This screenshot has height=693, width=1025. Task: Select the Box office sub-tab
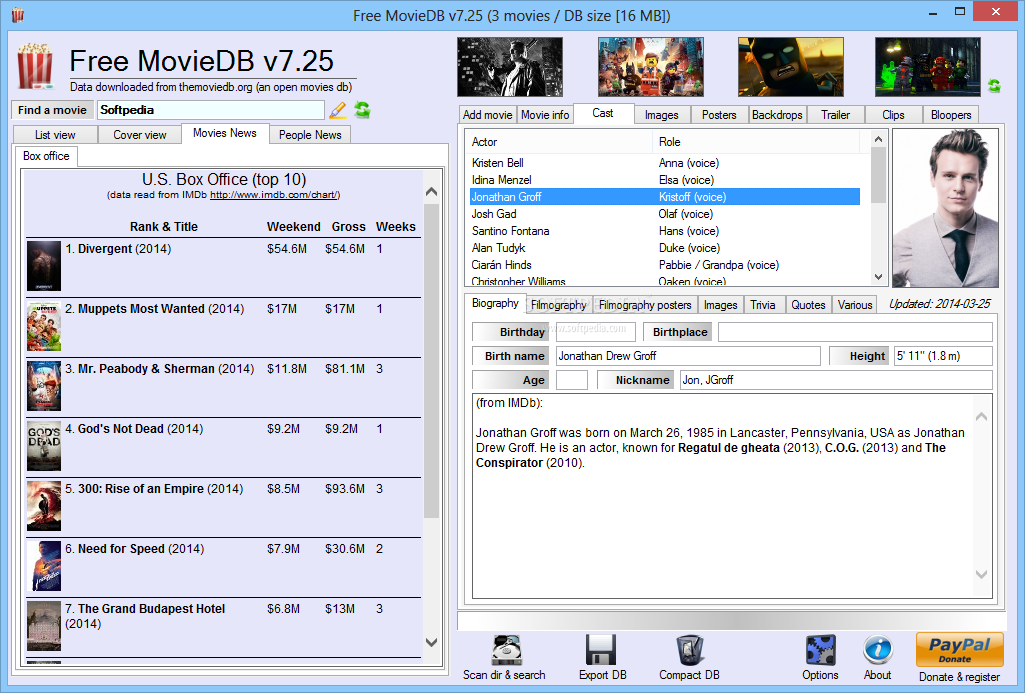[x=46, y=156]
